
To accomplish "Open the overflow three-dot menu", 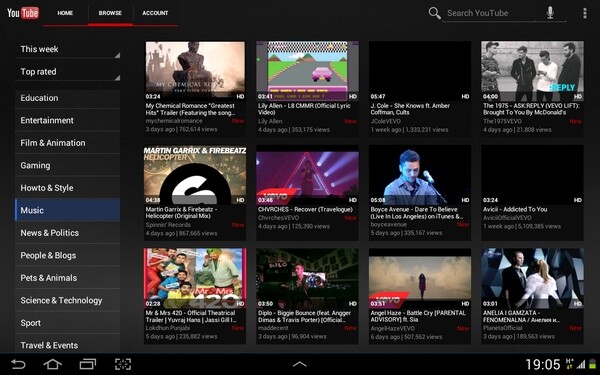I will tap(584, 13).
